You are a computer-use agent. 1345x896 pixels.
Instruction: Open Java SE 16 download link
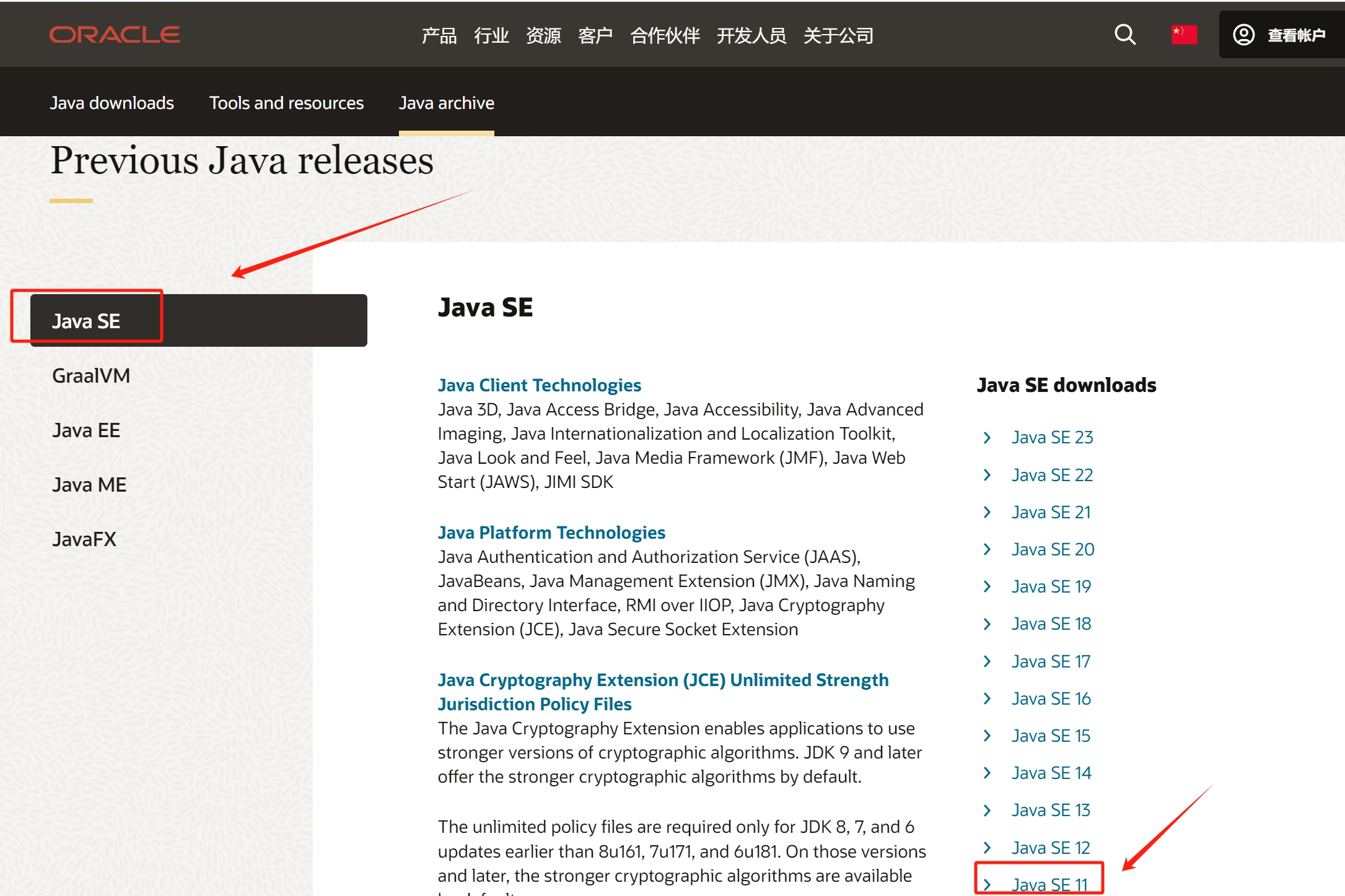[x=1051, y=698]
